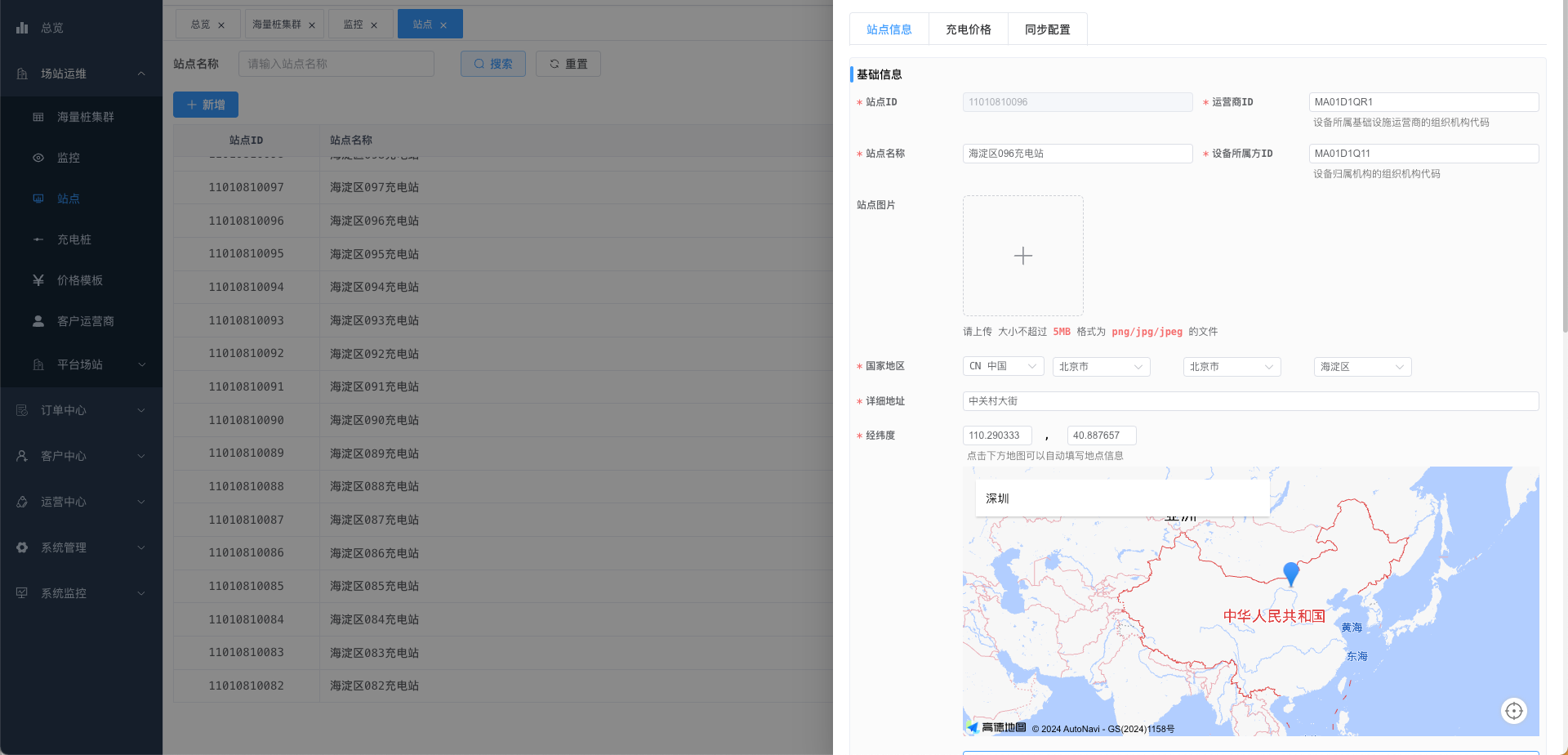Click table row 11010810082
Screen dimensions: 1568x755
coord(503,686)
